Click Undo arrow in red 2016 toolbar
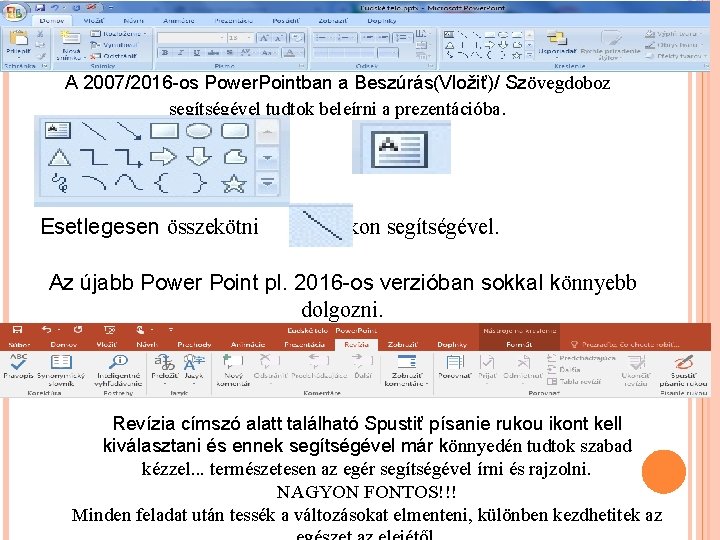The width and height of the screenshot is (720, 540). pyautogui.click(x=46, y=330)
